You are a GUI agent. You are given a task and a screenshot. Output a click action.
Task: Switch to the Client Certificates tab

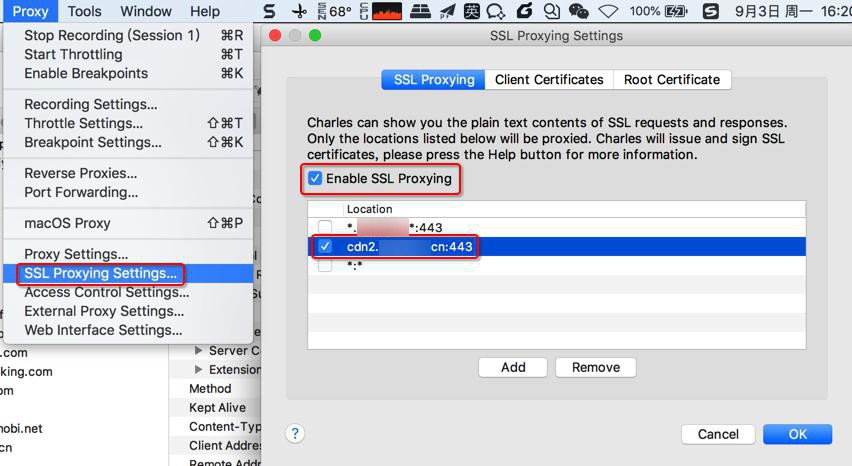549,80
